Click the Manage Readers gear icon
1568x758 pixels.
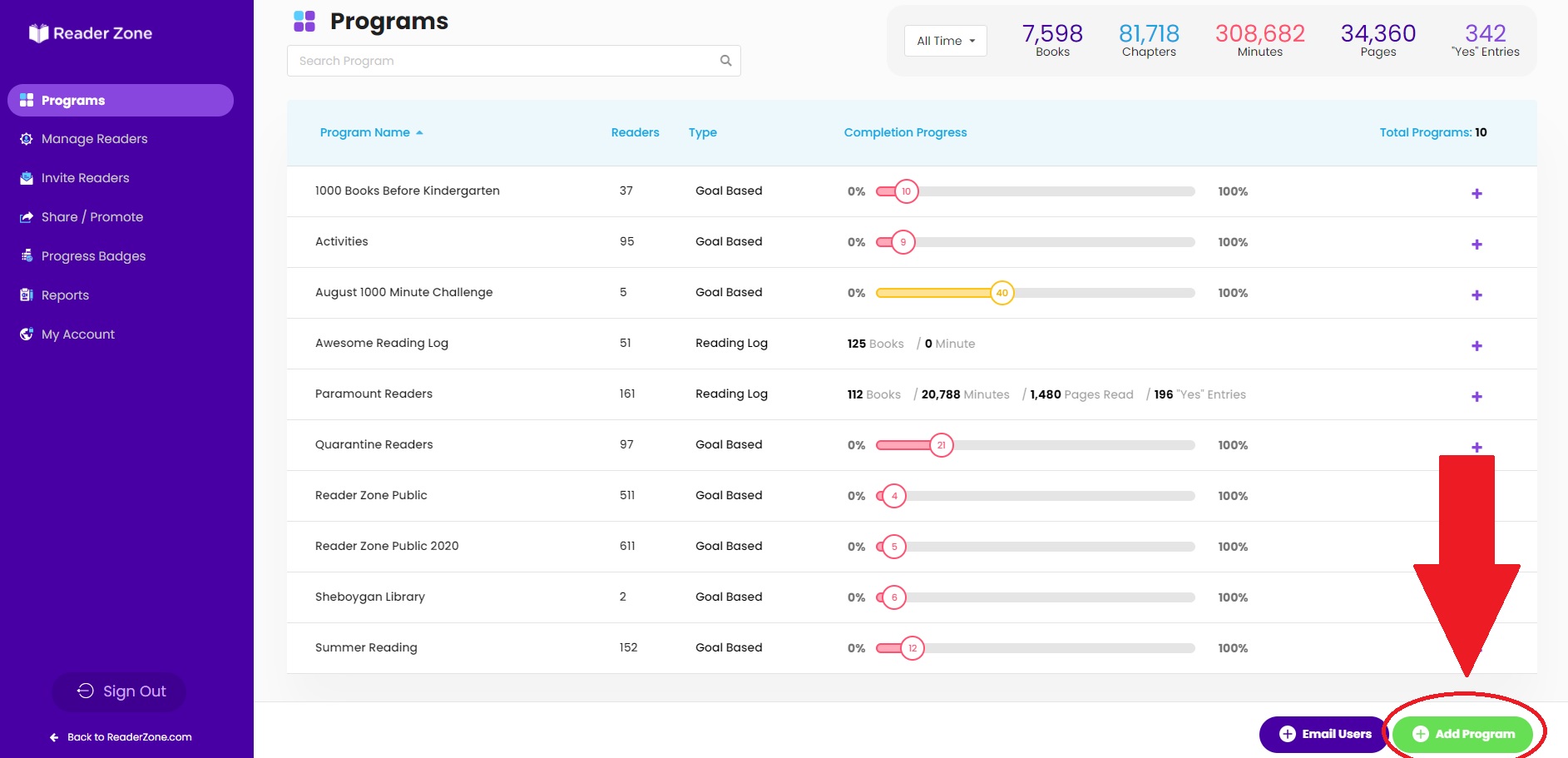pyautogui.click(x=27, y=139)
